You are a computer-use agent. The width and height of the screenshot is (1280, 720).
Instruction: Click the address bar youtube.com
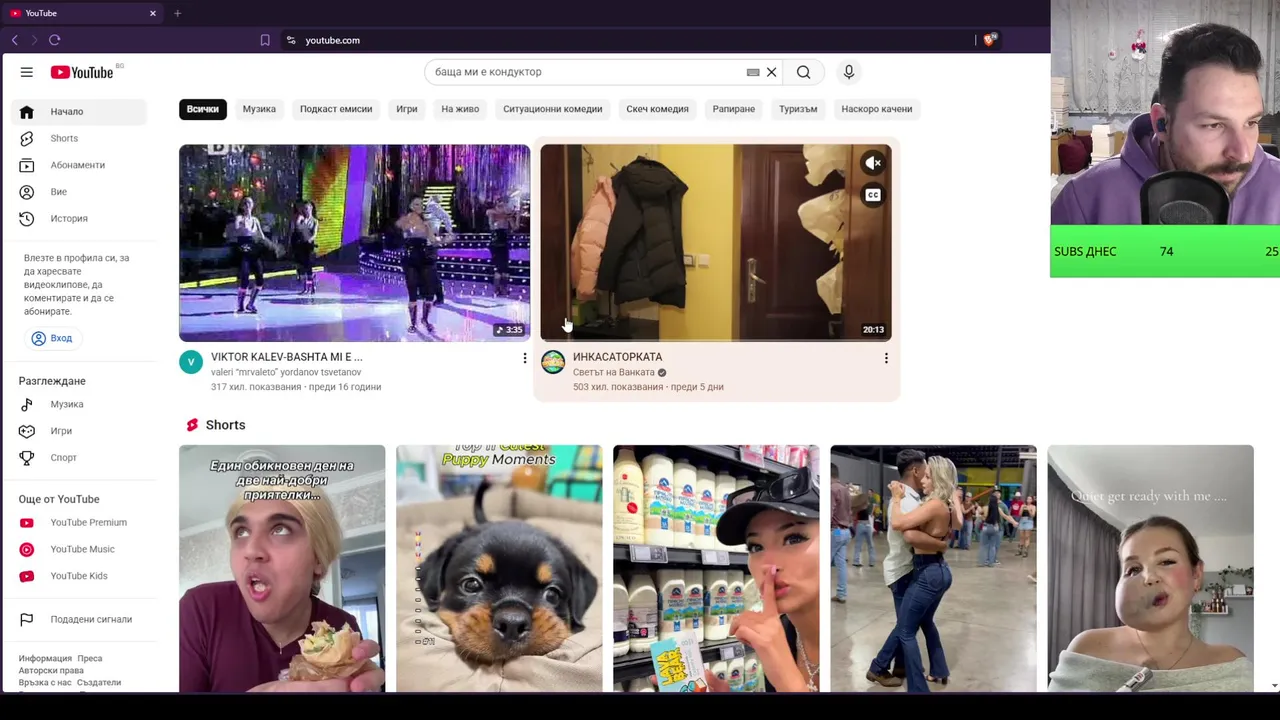(332, 40)
